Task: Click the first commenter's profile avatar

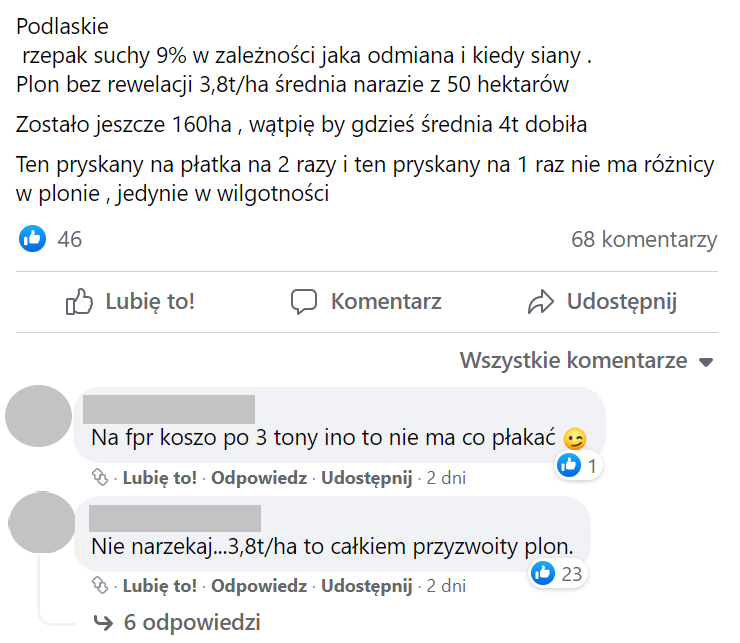Action: coord(39,416)
